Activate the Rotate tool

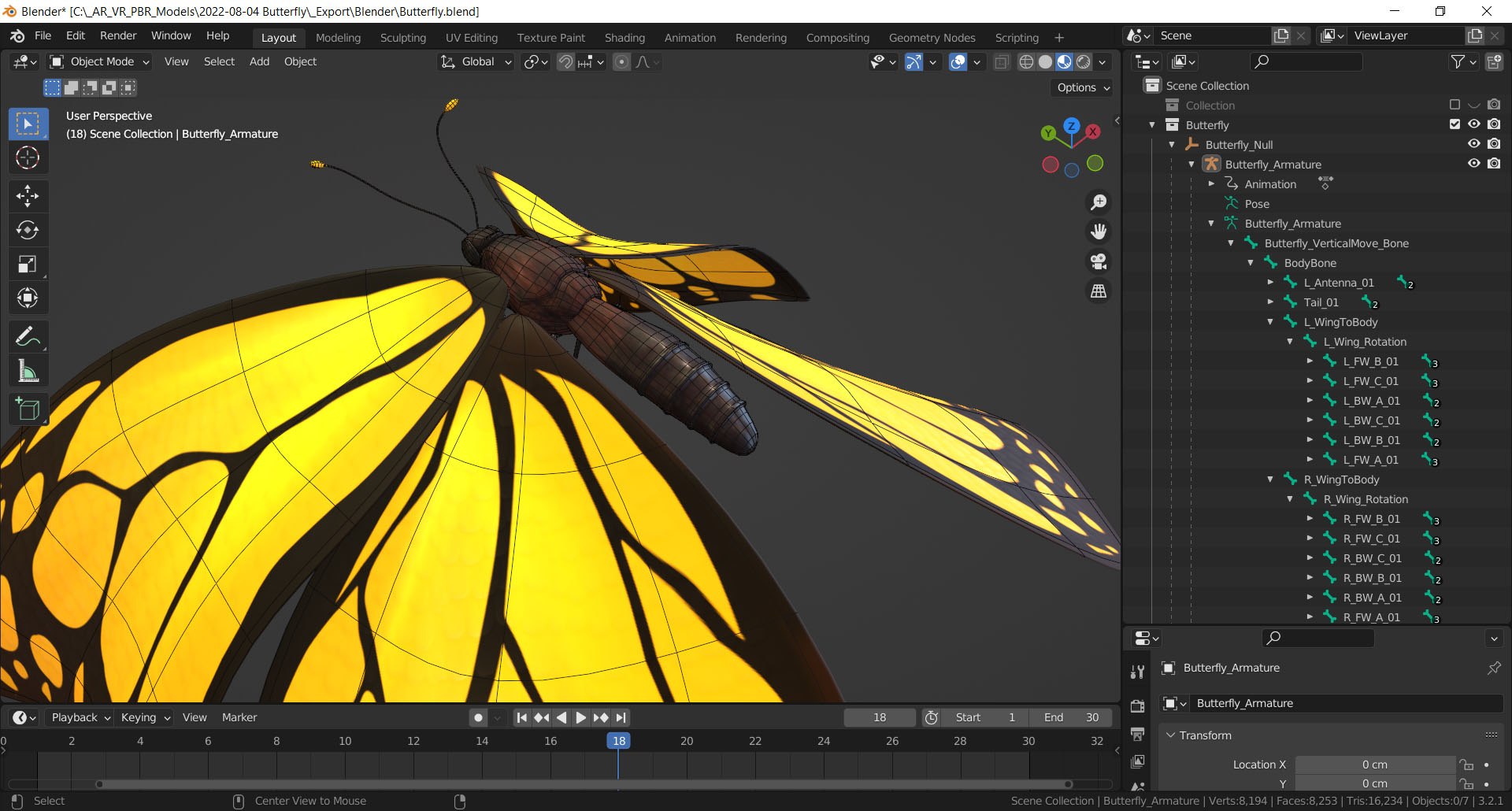(x=28, y=230)
